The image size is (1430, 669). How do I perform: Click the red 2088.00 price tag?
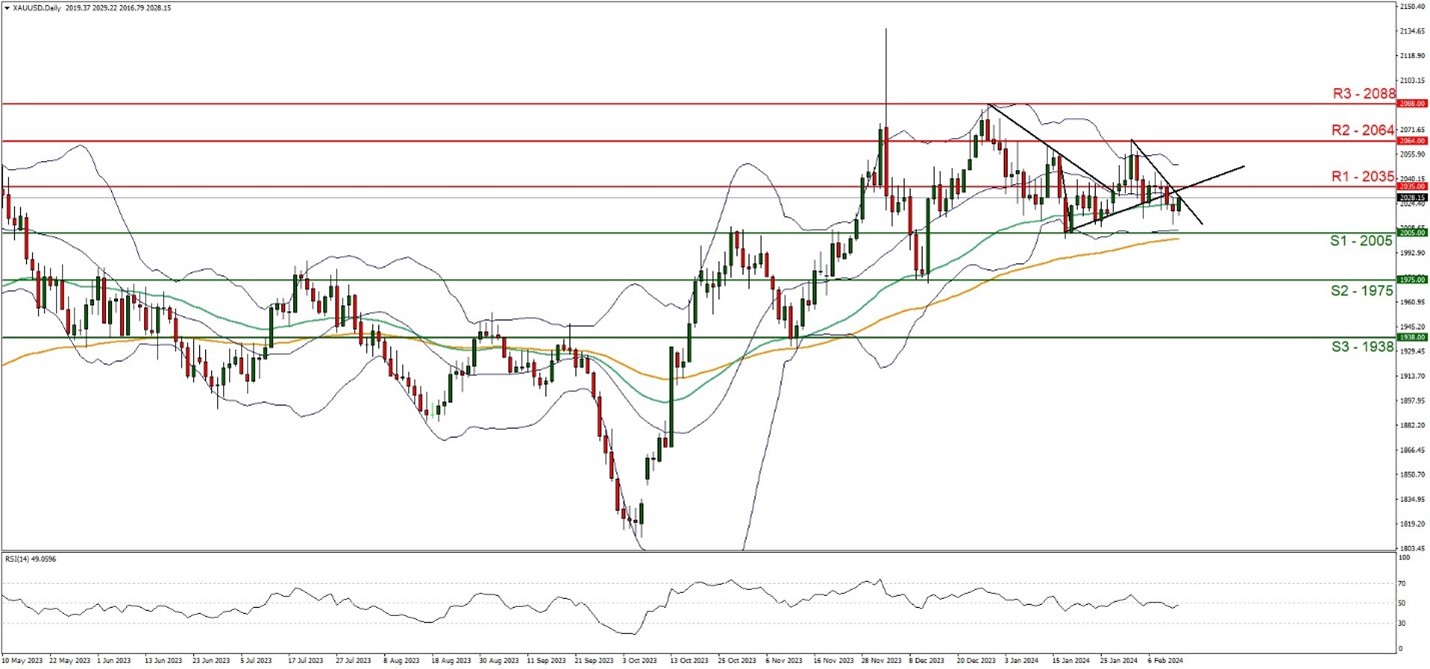coord(1411,103)
